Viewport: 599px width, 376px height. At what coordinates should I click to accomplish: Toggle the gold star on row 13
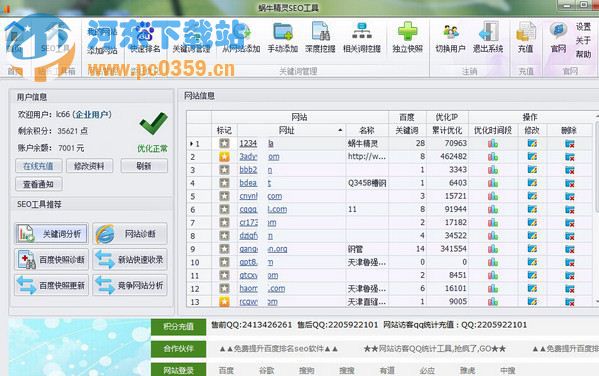224,302
